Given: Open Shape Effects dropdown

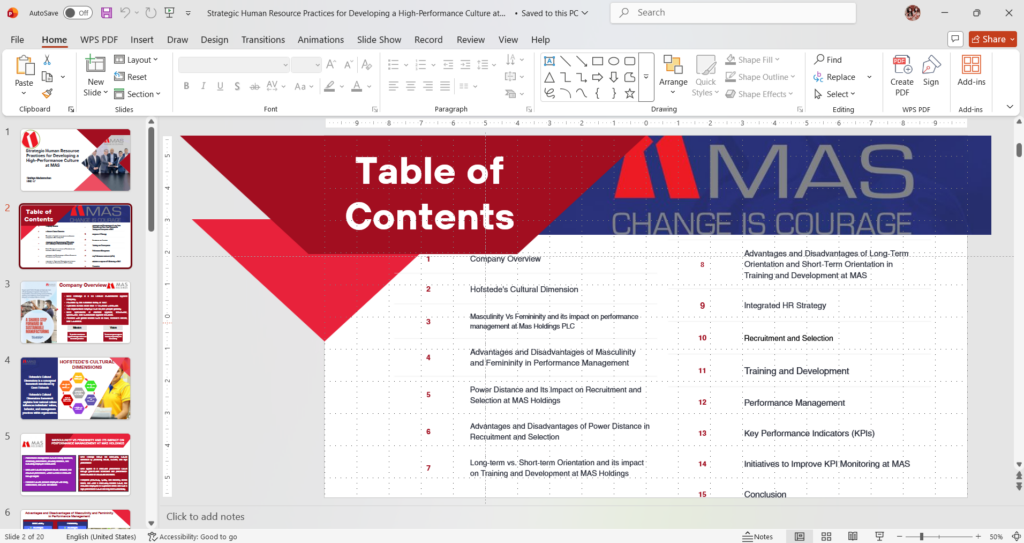Looking at the screenshot, I should (760, 93).
